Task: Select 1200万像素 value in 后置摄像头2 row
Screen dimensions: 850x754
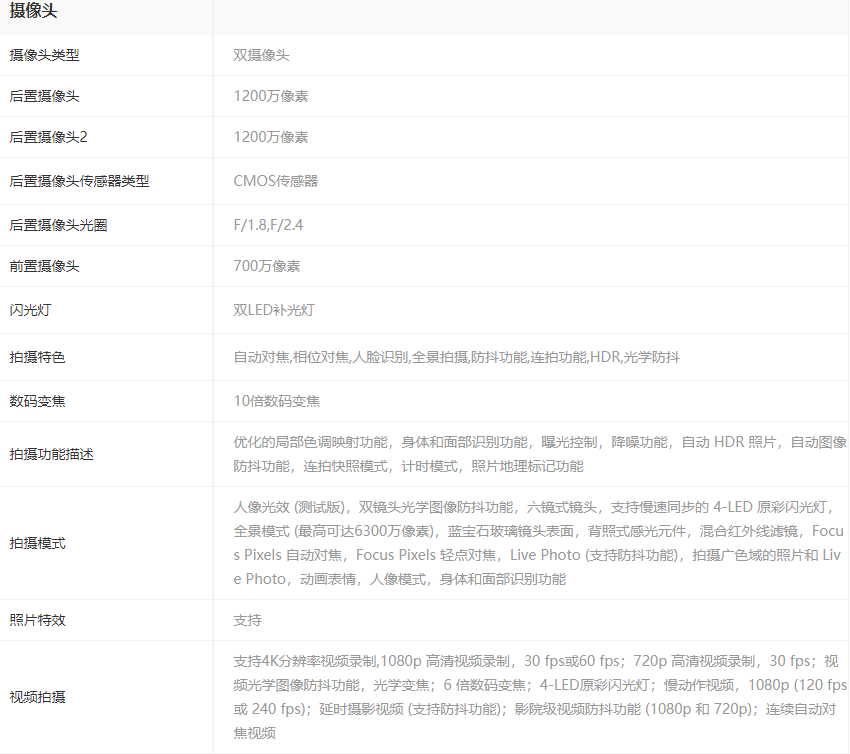Action: click(270, 137)
